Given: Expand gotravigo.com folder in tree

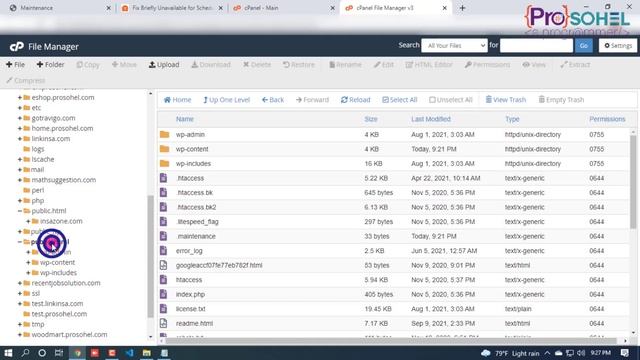Looking at the screenshot, I should coord(20,118).
